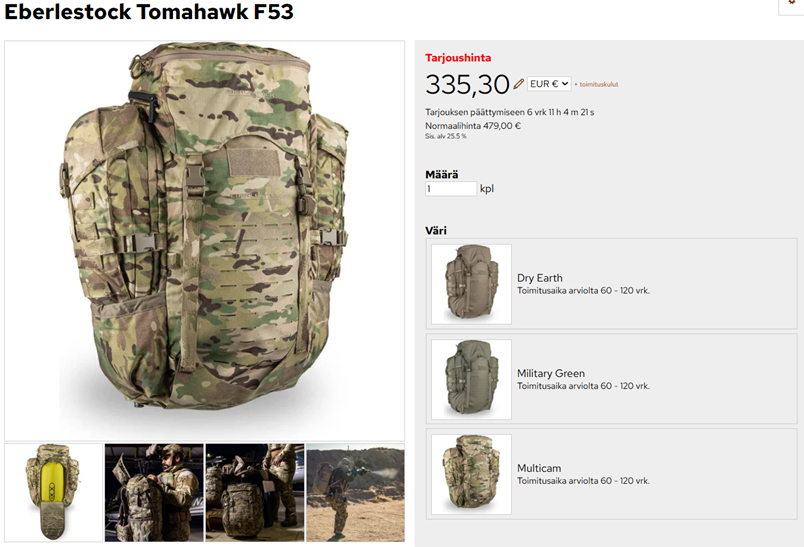Open thumbnail of soldier firing a rifle
The width and height of the screenshot is (804, 547).
pos(355,493)
